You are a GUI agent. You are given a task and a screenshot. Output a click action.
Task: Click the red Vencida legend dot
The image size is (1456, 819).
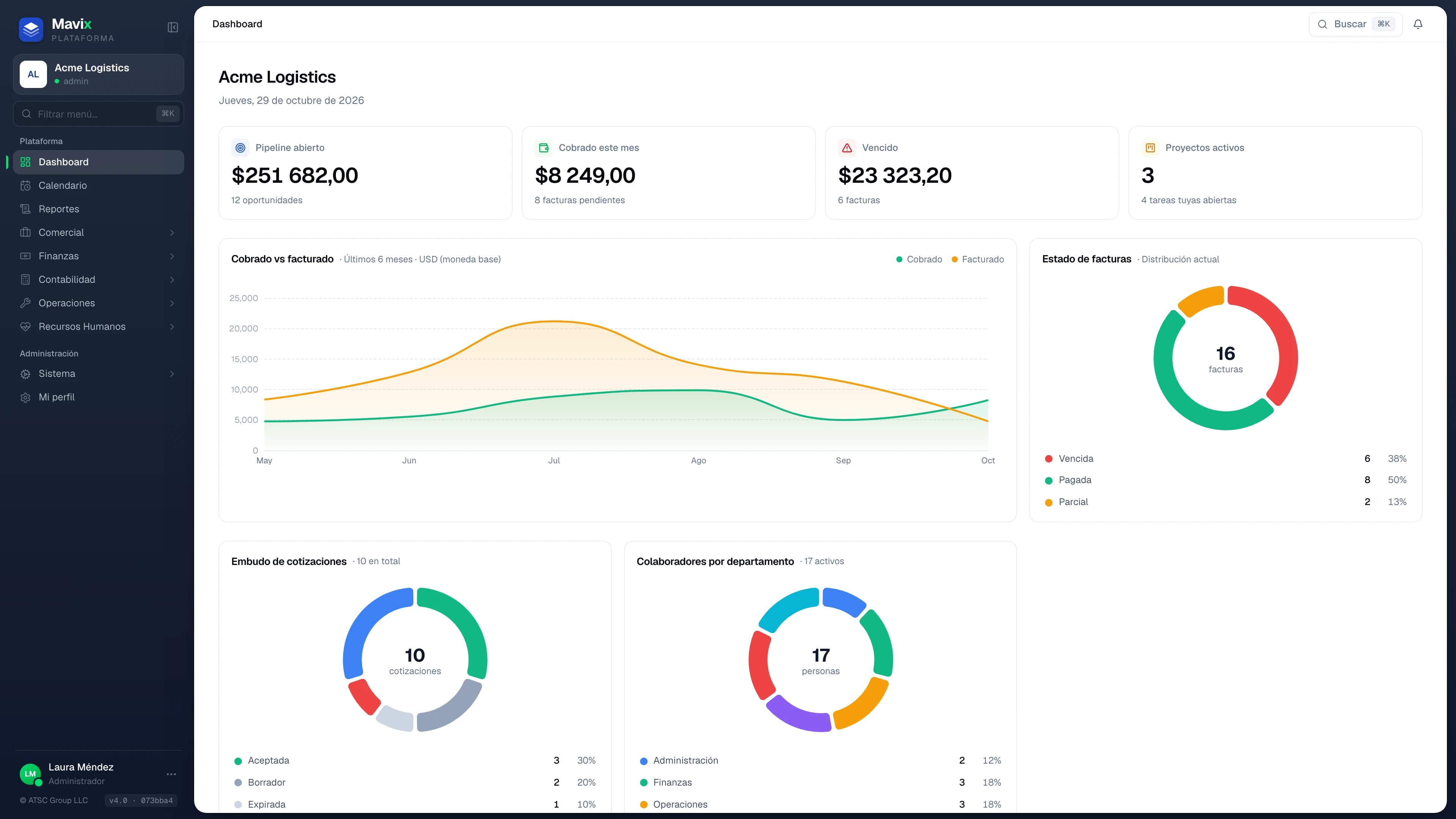[x=1048, y=459]
